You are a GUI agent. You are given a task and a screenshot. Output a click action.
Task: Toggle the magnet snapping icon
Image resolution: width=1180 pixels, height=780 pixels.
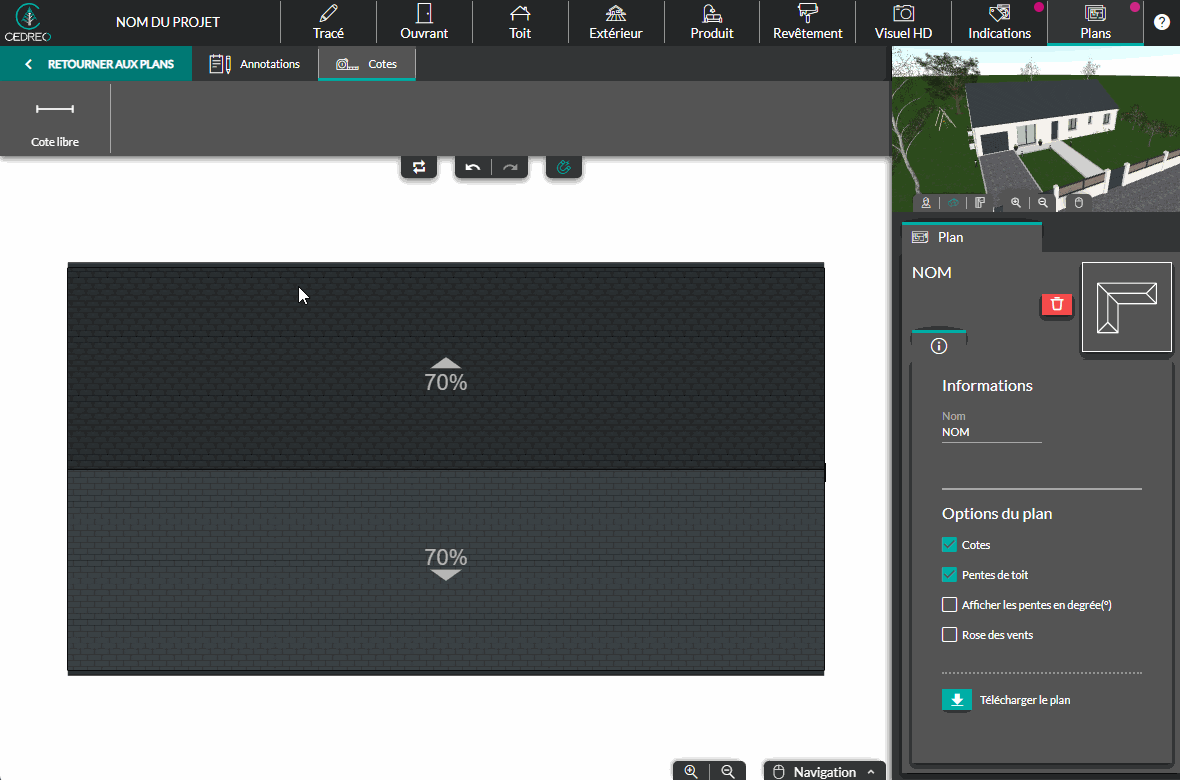point(564,166)
